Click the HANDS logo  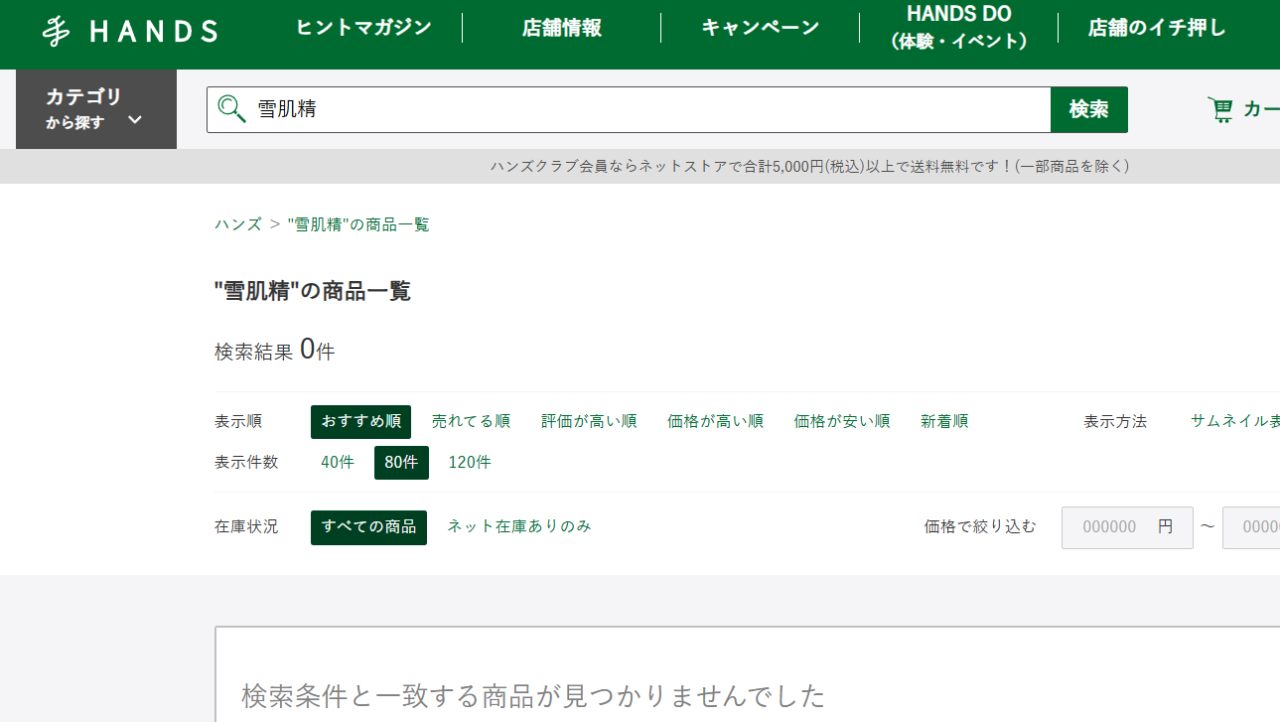coord(130,31)
